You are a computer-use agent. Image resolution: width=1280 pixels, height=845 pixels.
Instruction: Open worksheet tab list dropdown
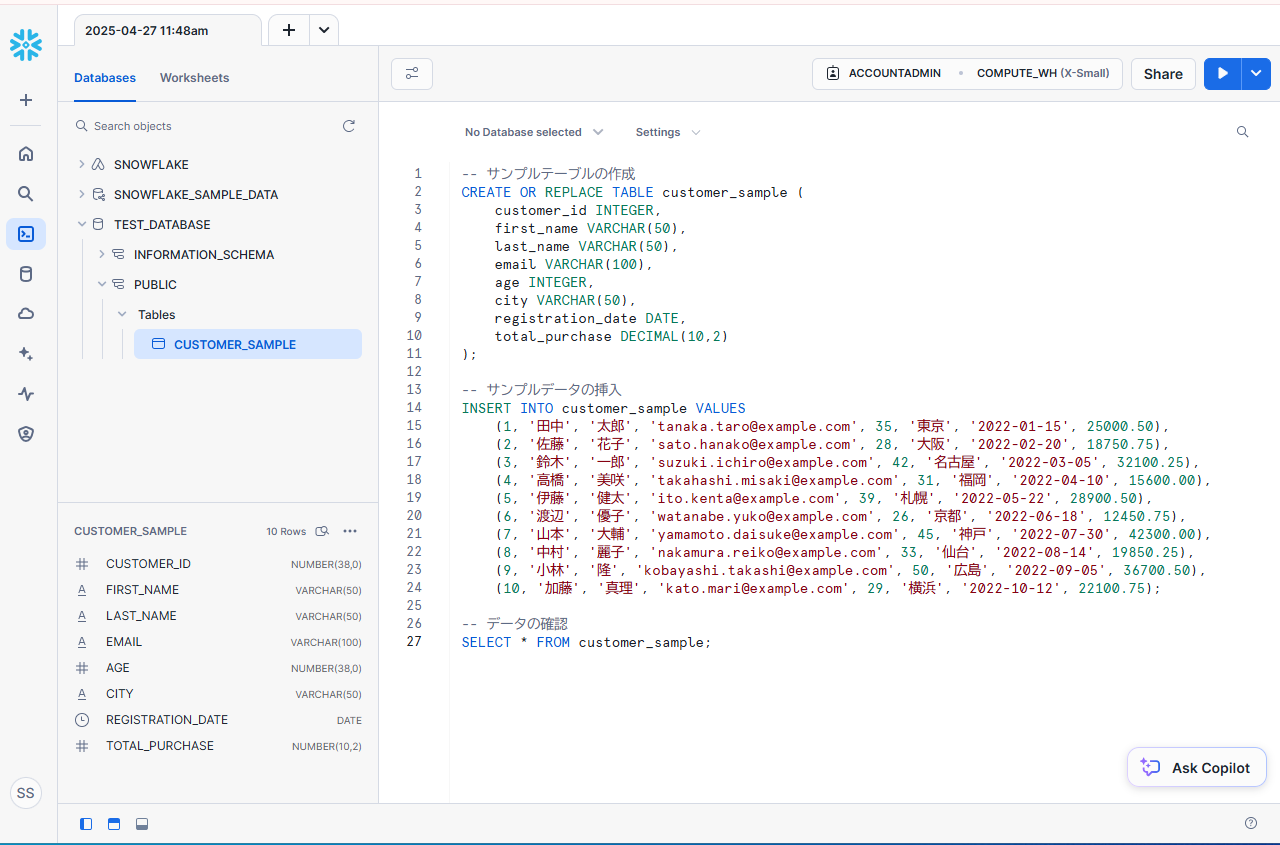324,30
